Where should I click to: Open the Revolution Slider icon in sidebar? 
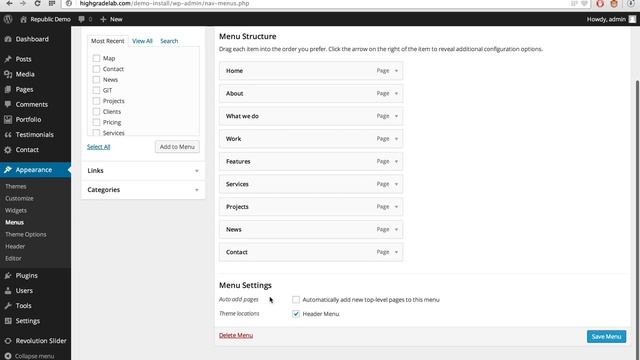coord(8,341)
